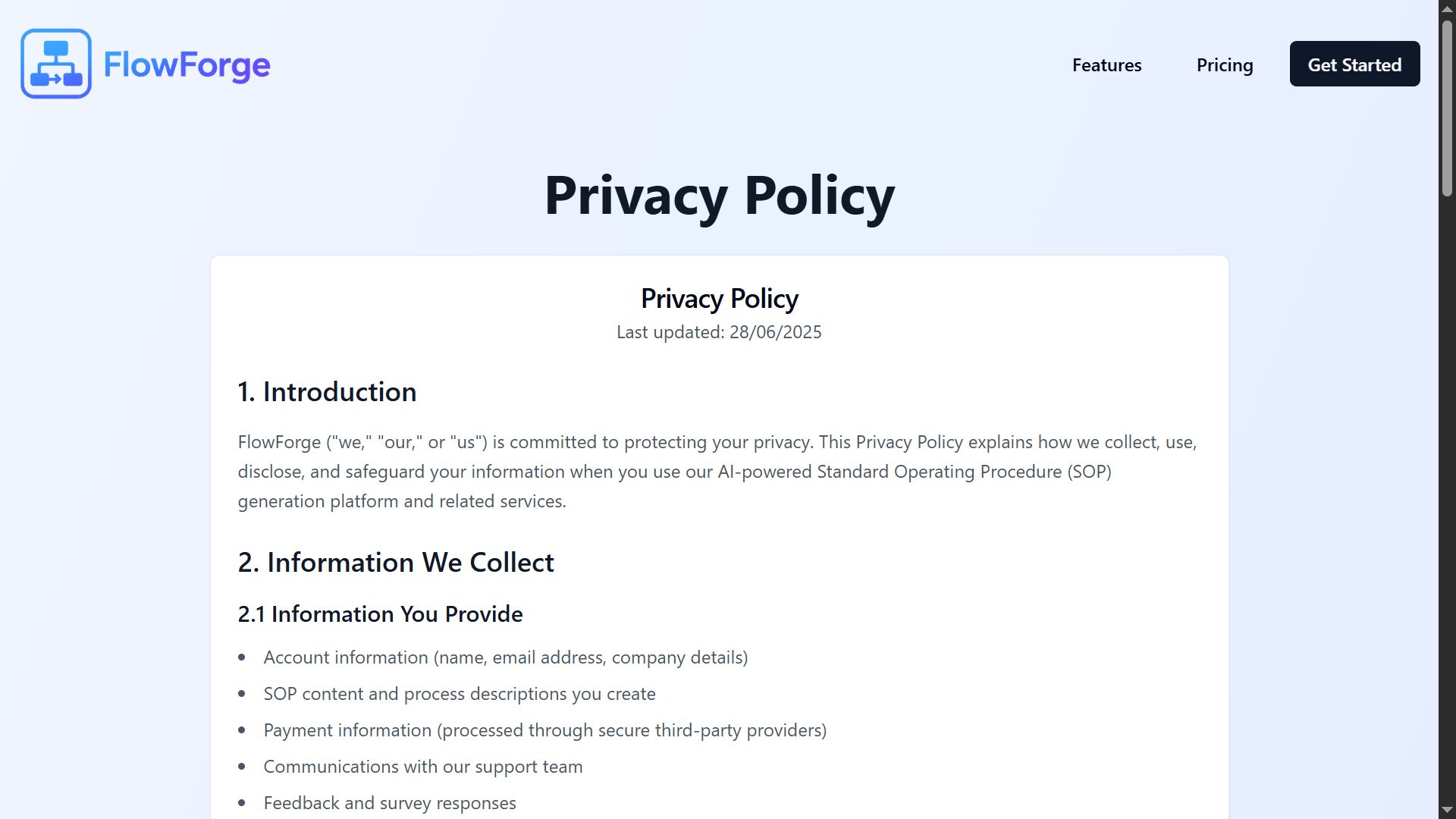Click the large Privacy Policy page title
Image resolution: width=1456 pixels, height=819 pixels.
[x=719, y=196]
